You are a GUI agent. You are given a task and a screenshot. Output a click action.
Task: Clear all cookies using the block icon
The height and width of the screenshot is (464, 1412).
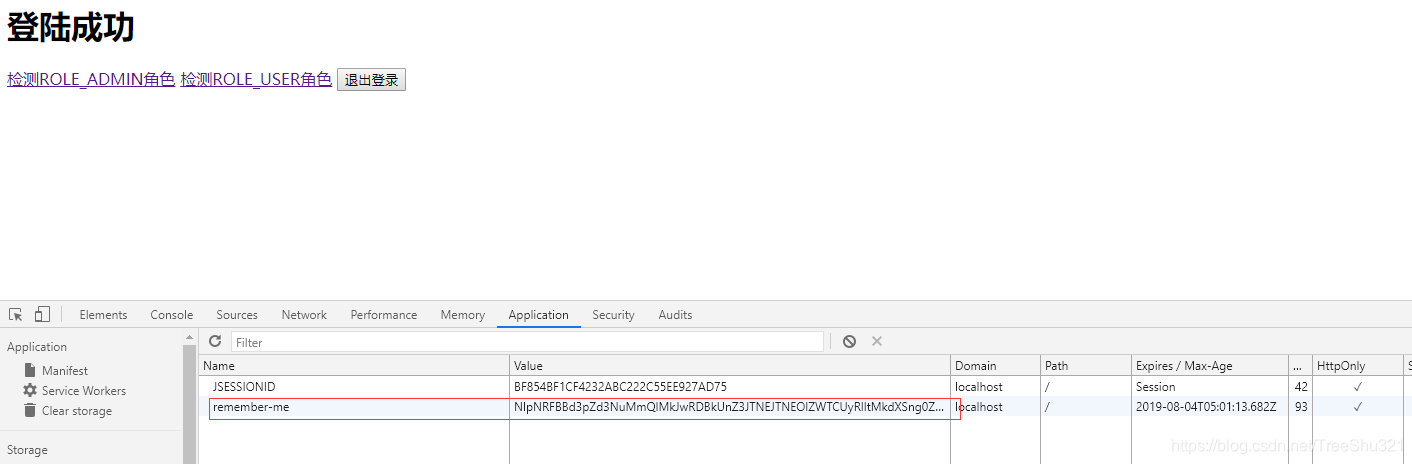click(849, 342)
